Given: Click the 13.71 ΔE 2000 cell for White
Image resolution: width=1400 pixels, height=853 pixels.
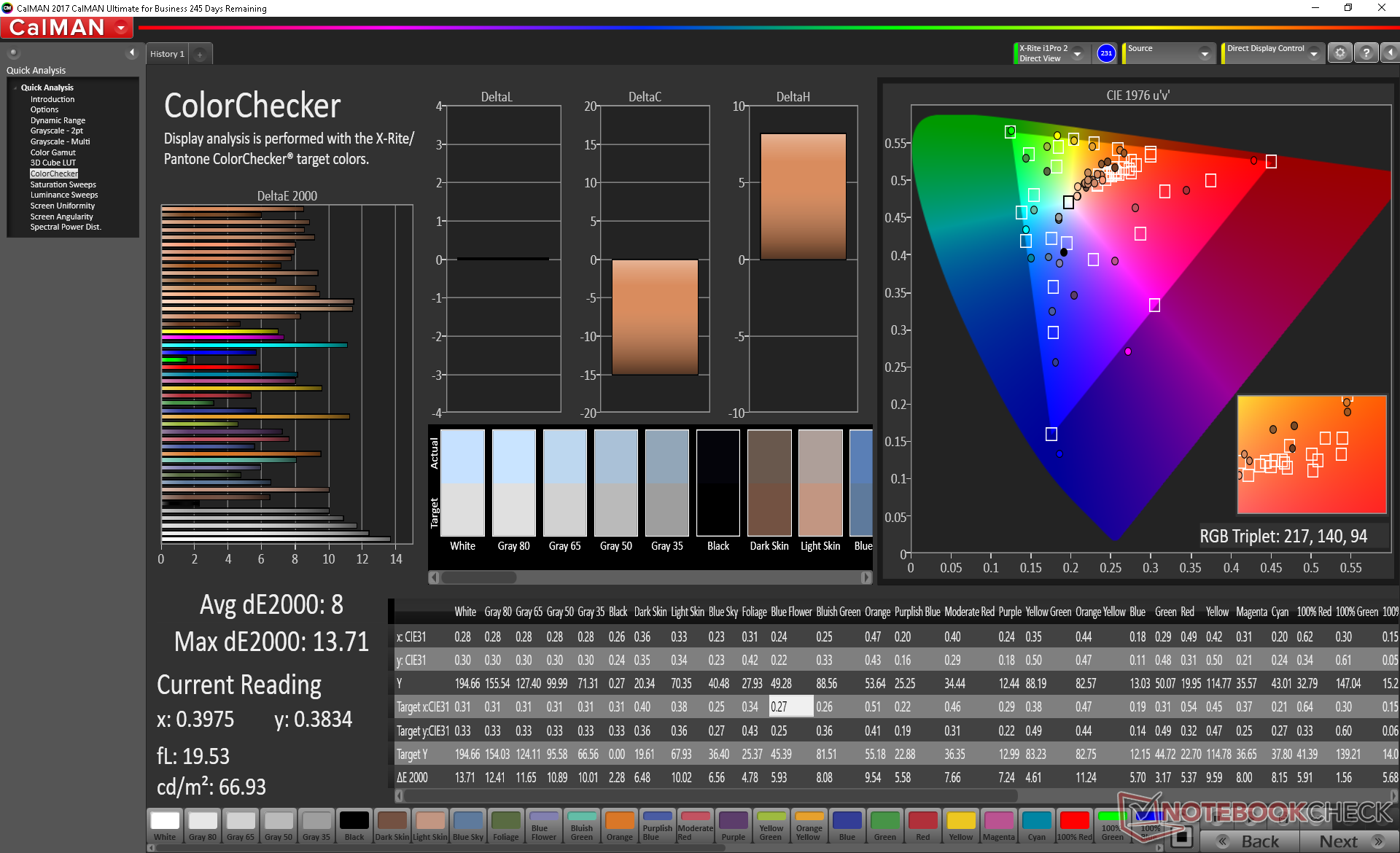Looking at the screenshot, I should 464,778.
